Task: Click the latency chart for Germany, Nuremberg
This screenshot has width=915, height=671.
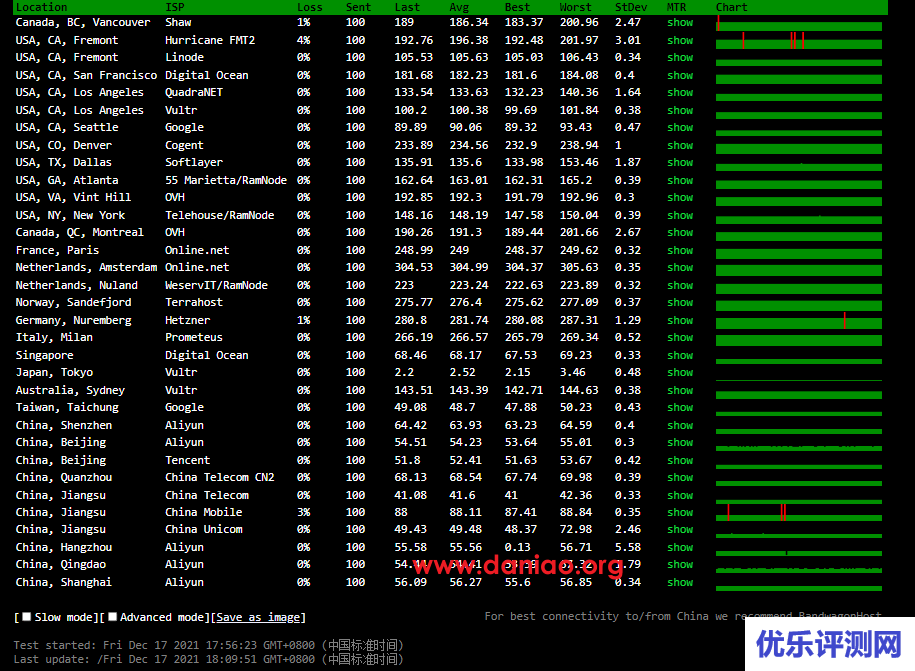Action: coord(799,320)
